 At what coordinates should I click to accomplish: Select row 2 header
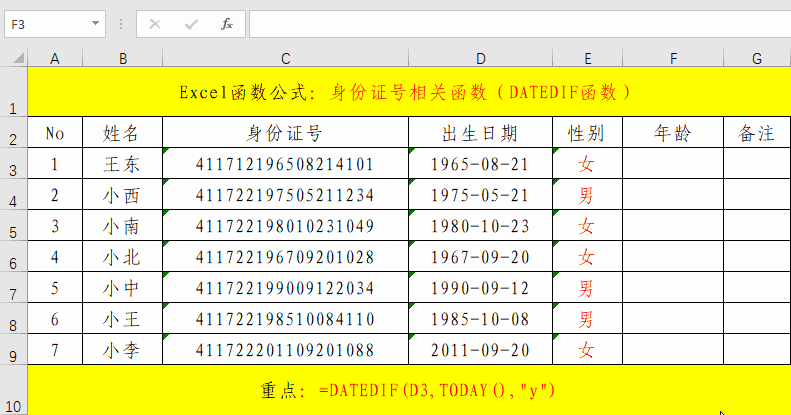[14, 132]
